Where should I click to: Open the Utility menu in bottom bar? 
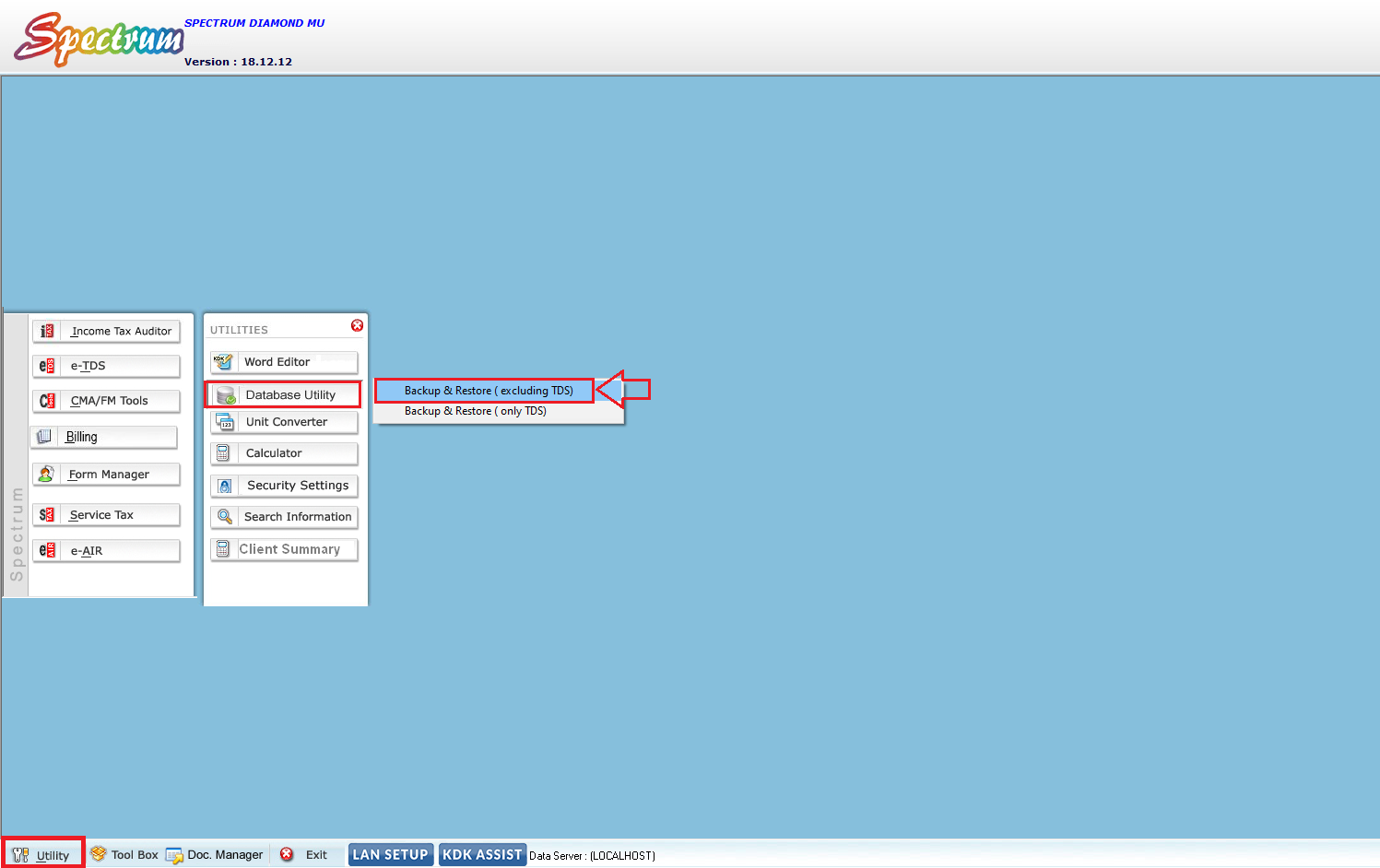(x=43, y=855)
